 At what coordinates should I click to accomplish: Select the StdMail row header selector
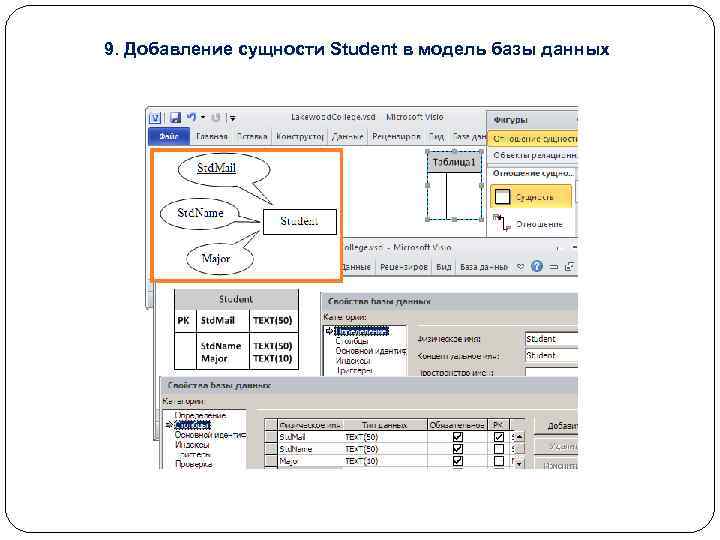point(271,437)
